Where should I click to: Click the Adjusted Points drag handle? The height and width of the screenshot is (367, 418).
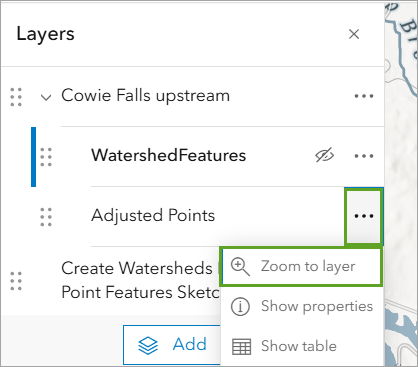(46, 217)
